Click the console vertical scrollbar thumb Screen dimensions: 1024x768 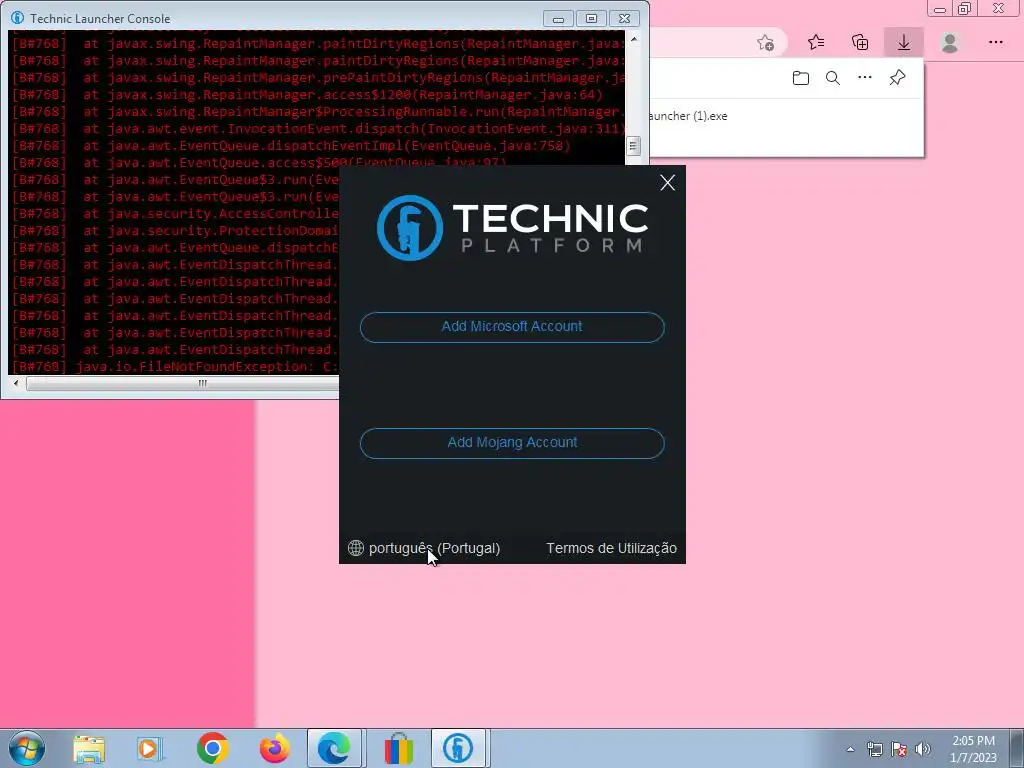click(x=633, y=146)
